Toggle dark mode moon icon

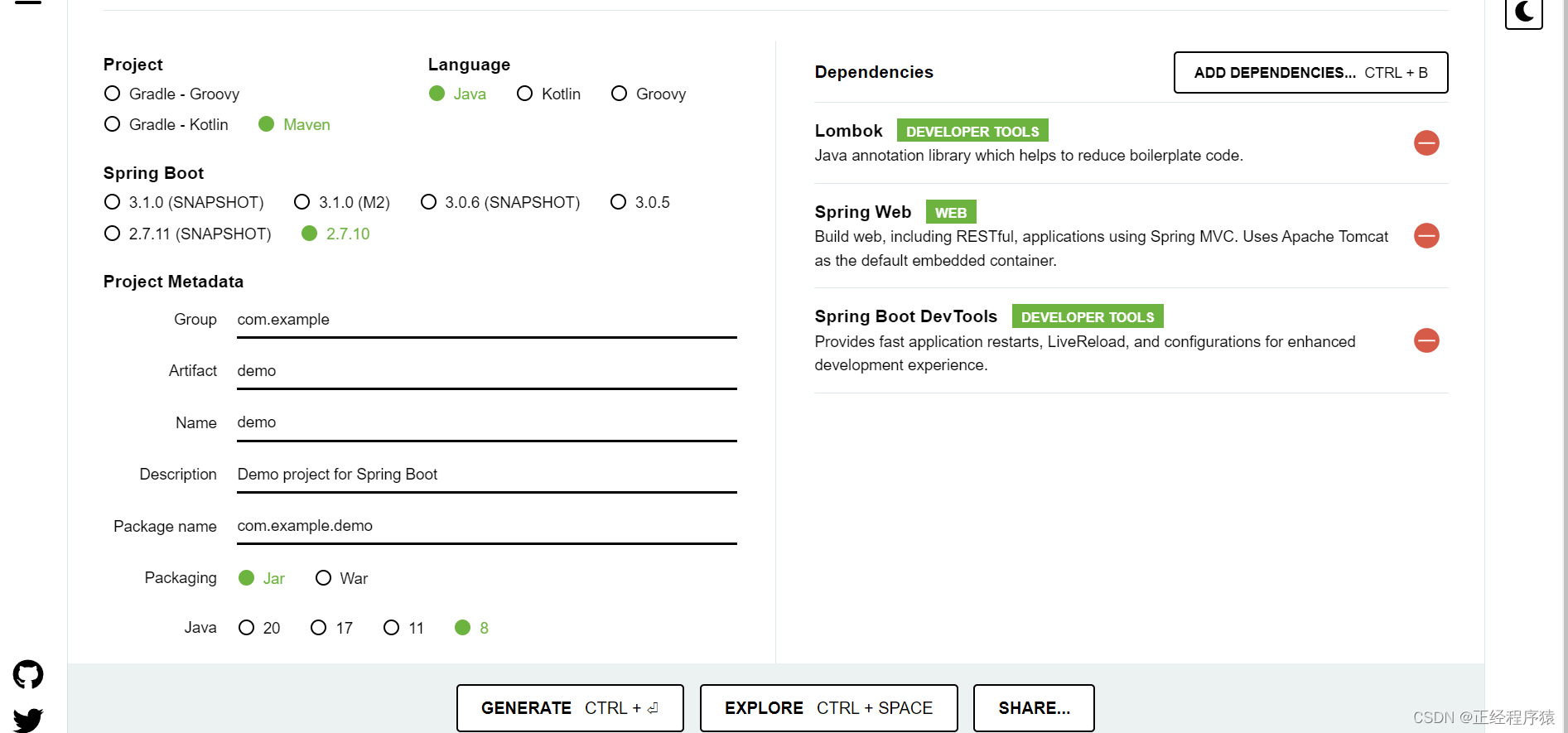(1524, 12)
